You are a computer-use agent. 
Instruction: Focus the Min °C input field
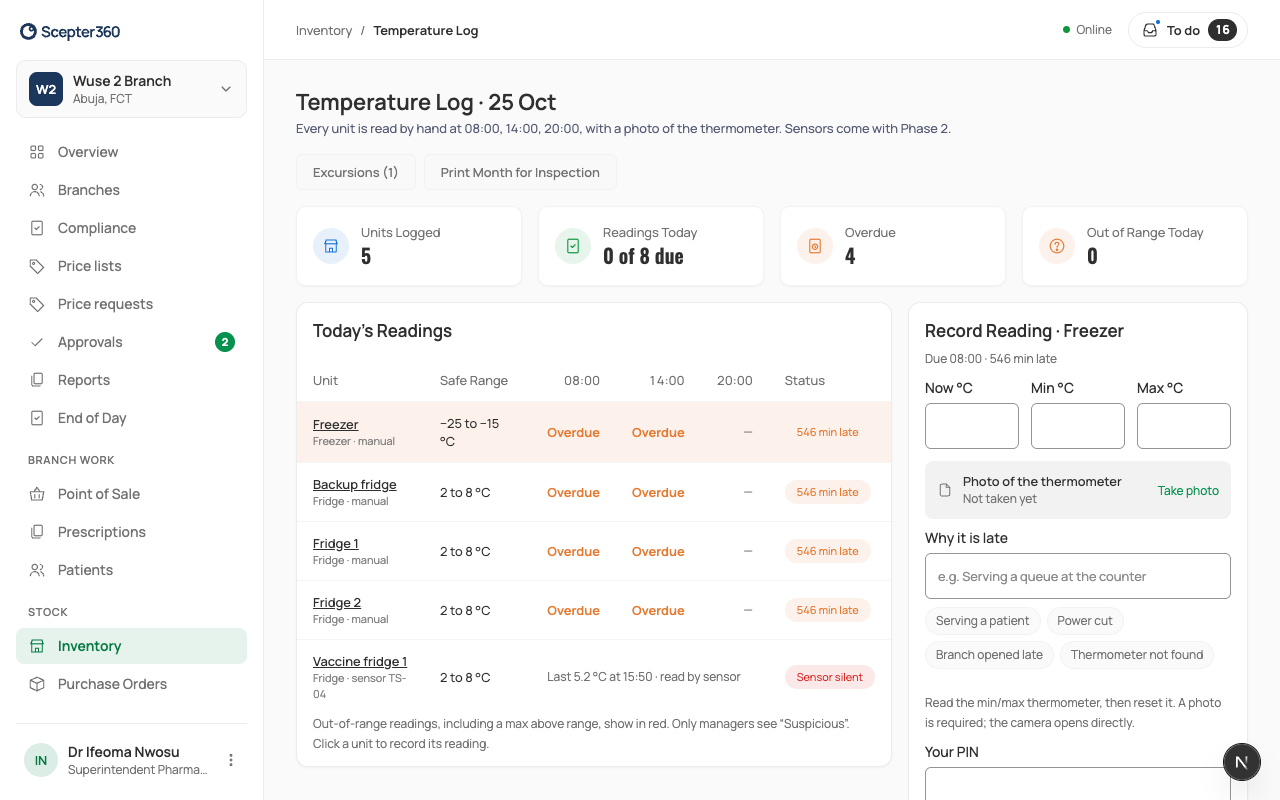pyautogui.click(x=1078, y=426)
